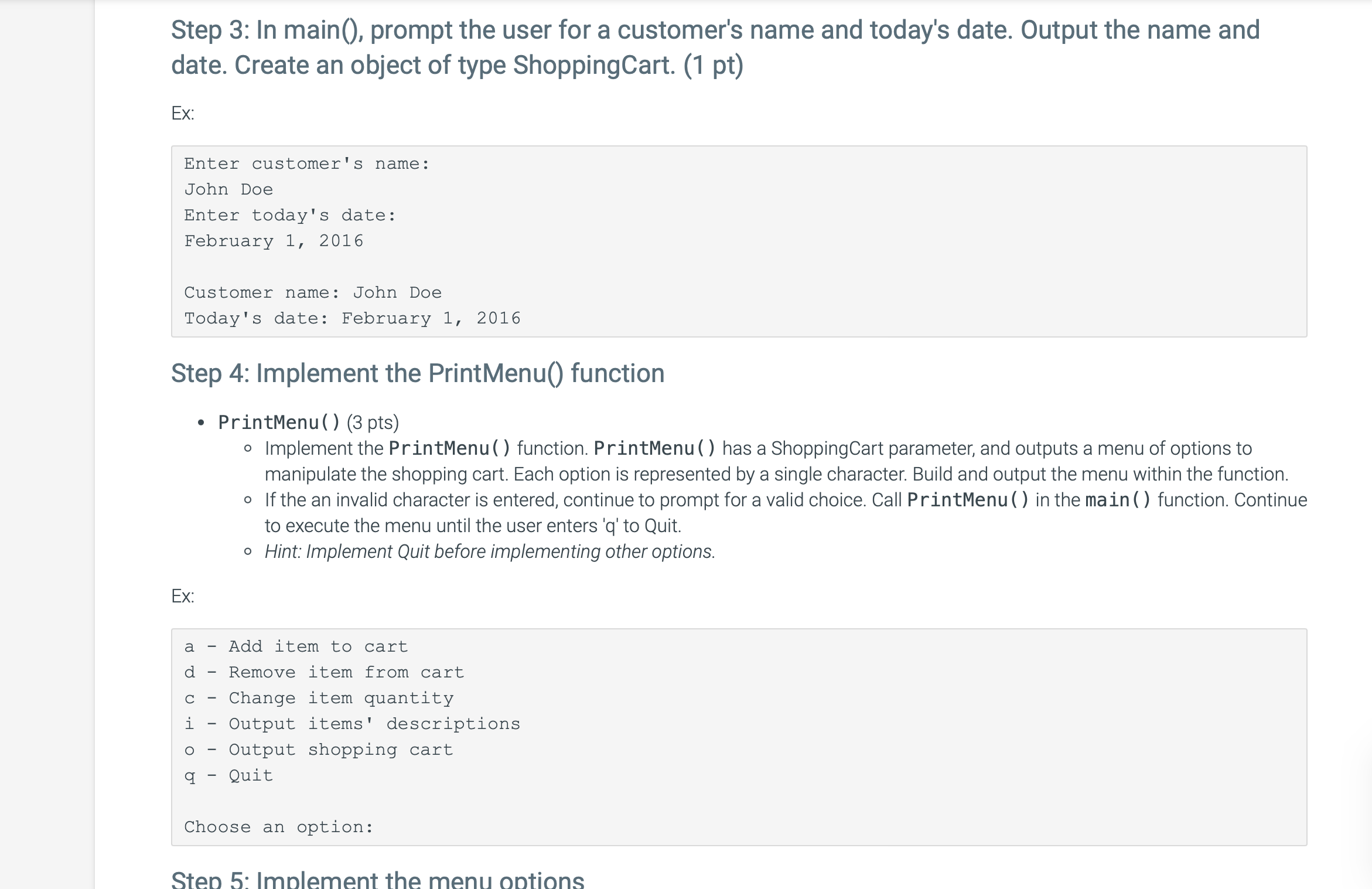The image size is (1372, 889).
Task: Click the 'Today's date: February 1, 2016' line
Action: point(352,318)
